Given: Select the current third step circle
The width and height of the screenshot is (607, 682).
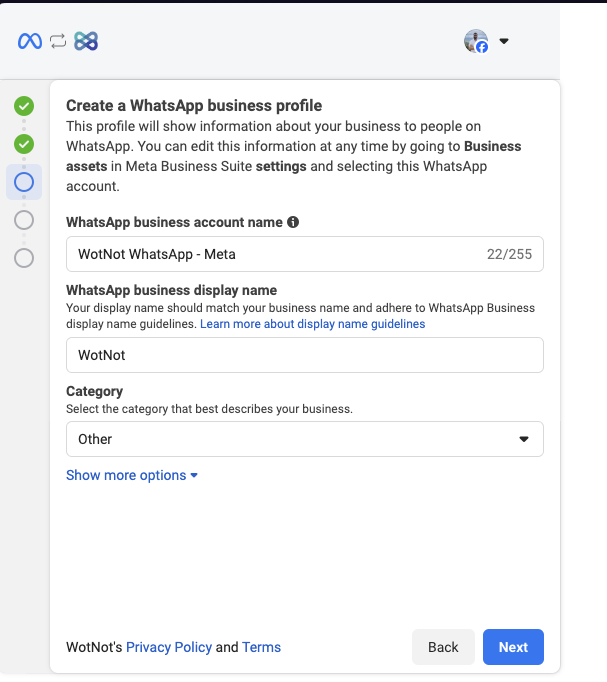Looking at the screenshot, I should (x=24, y=182).
